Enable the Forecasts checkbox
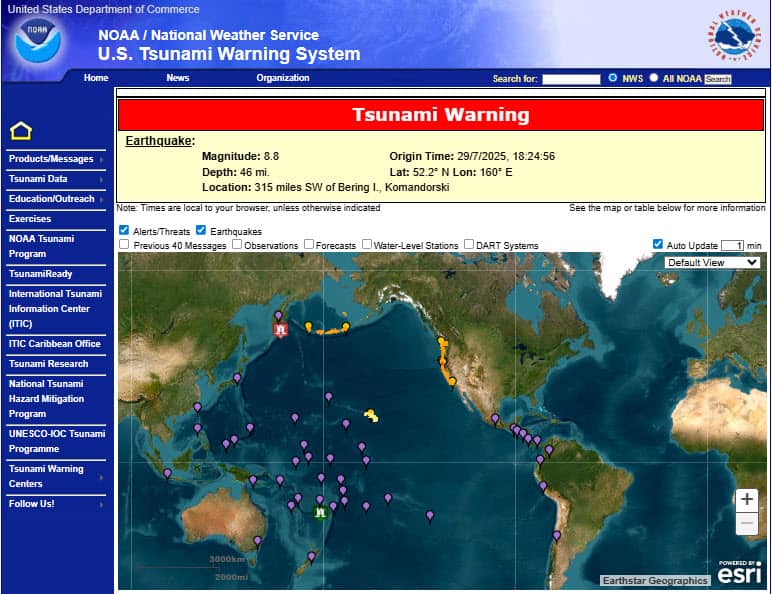This screenshot has width=772, height=594. (x=309, y=244)
